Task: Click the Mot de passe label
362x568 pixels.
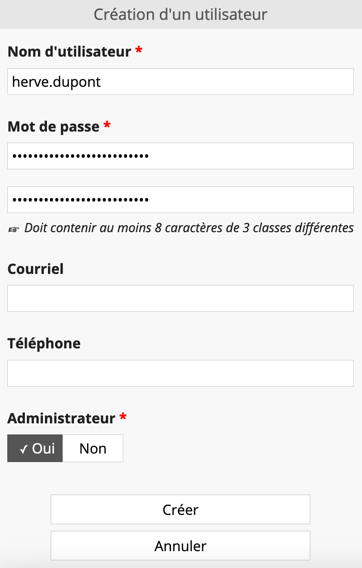Action: 53,126
